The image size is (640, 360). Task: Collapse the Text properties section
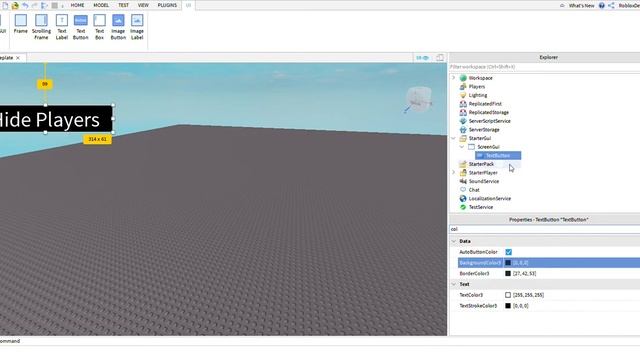(x=453, y=284)
